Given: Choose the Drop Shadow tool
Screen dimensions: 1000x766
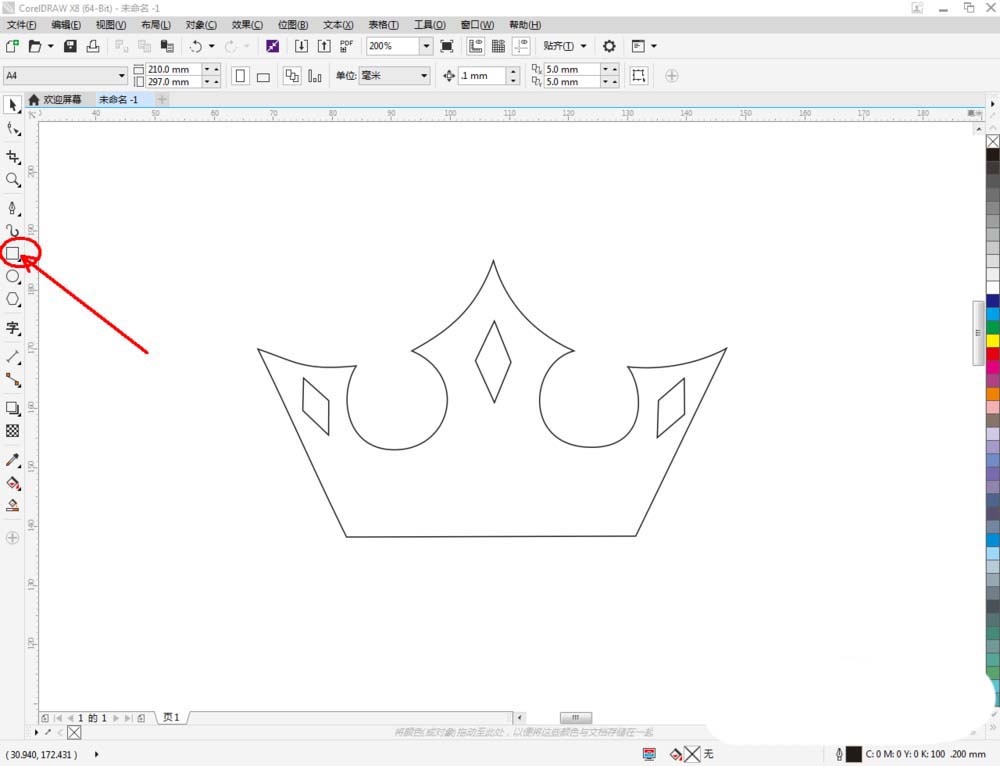Looking at the screenshot, I should (12, 408).
